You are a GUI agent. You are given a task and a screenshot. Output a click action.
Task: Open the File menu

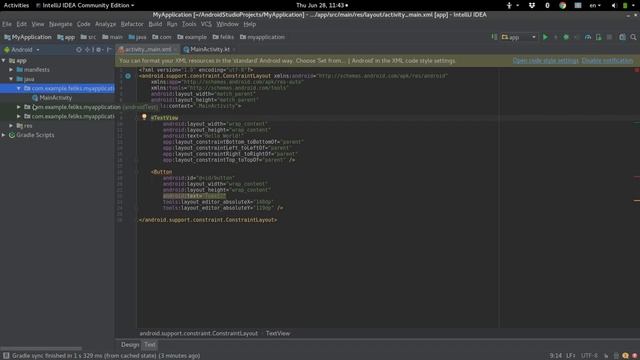click(x=7, y=24)
